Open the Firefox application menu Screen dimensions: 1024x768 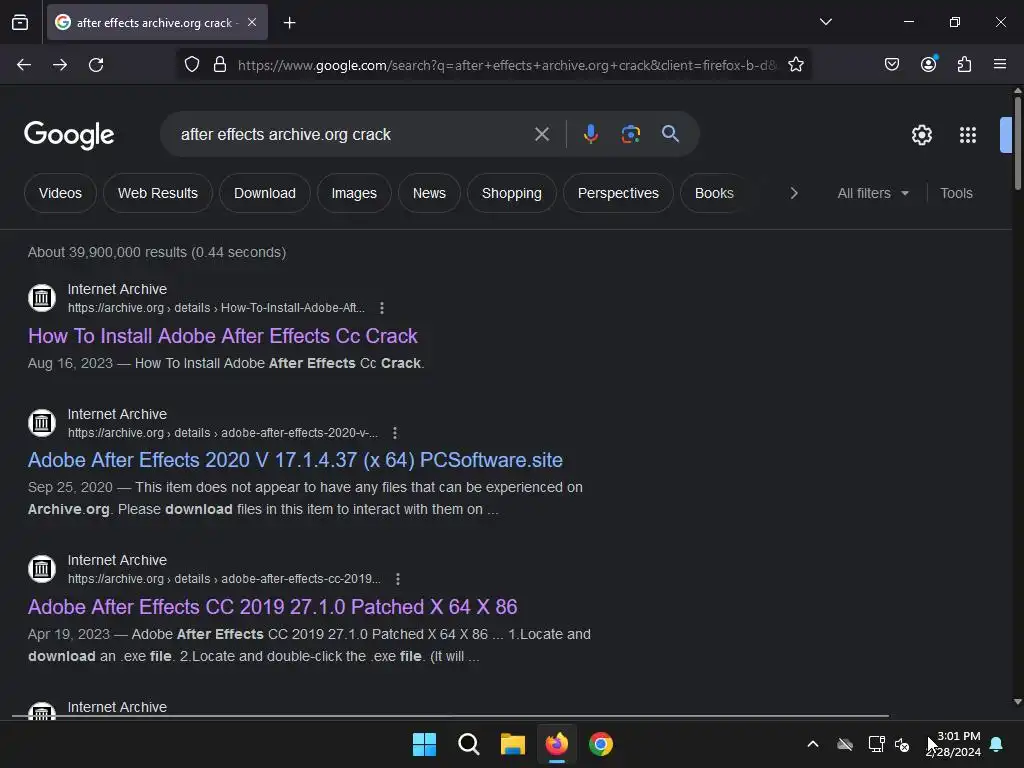(1000, 64)
